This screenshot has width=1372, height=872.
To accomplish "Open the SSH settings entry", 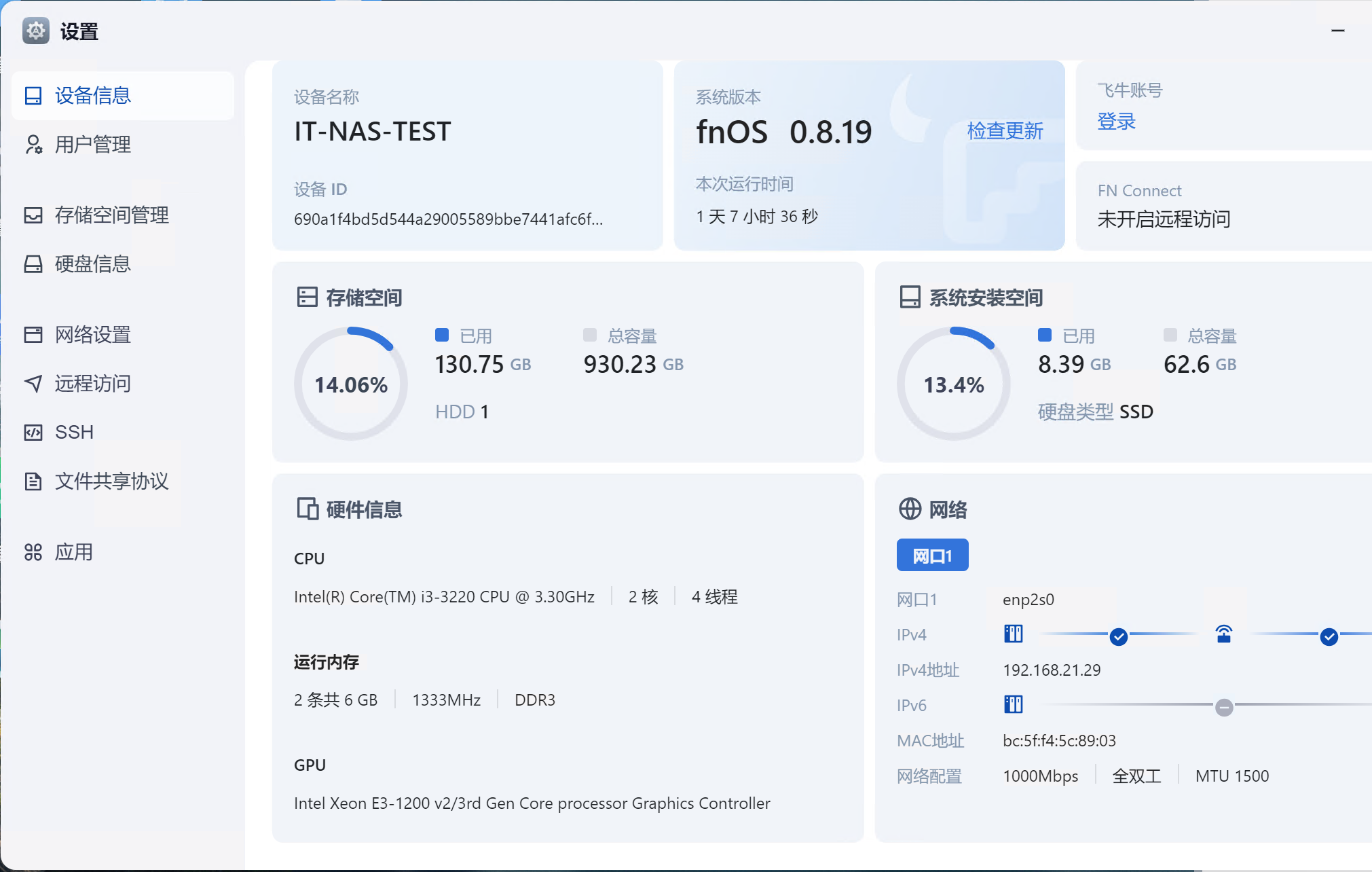I will click(123, 433).
